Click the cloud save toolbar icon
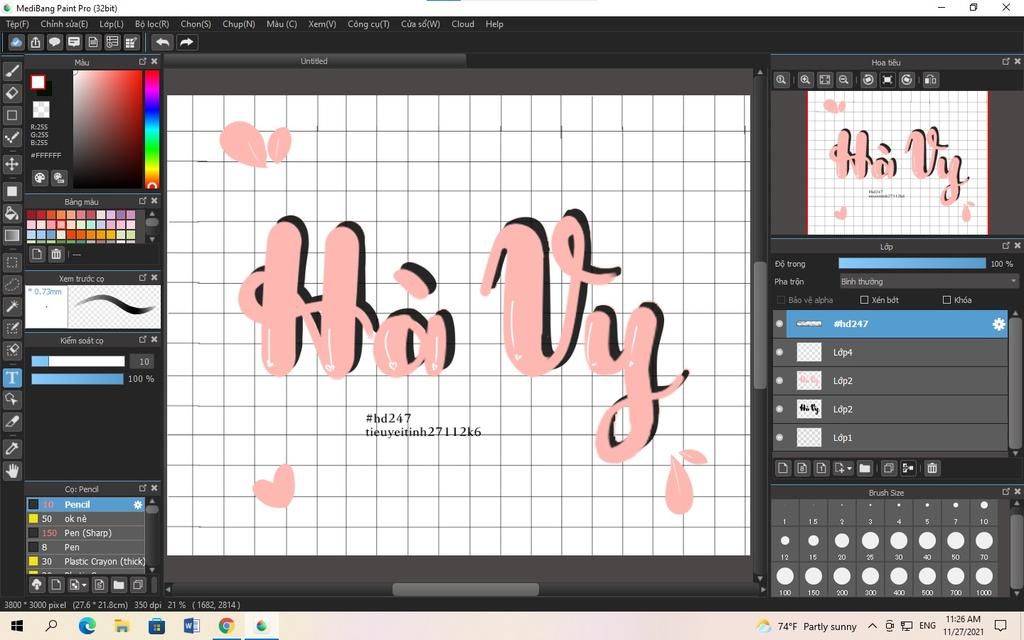 (x=16, y=42)
